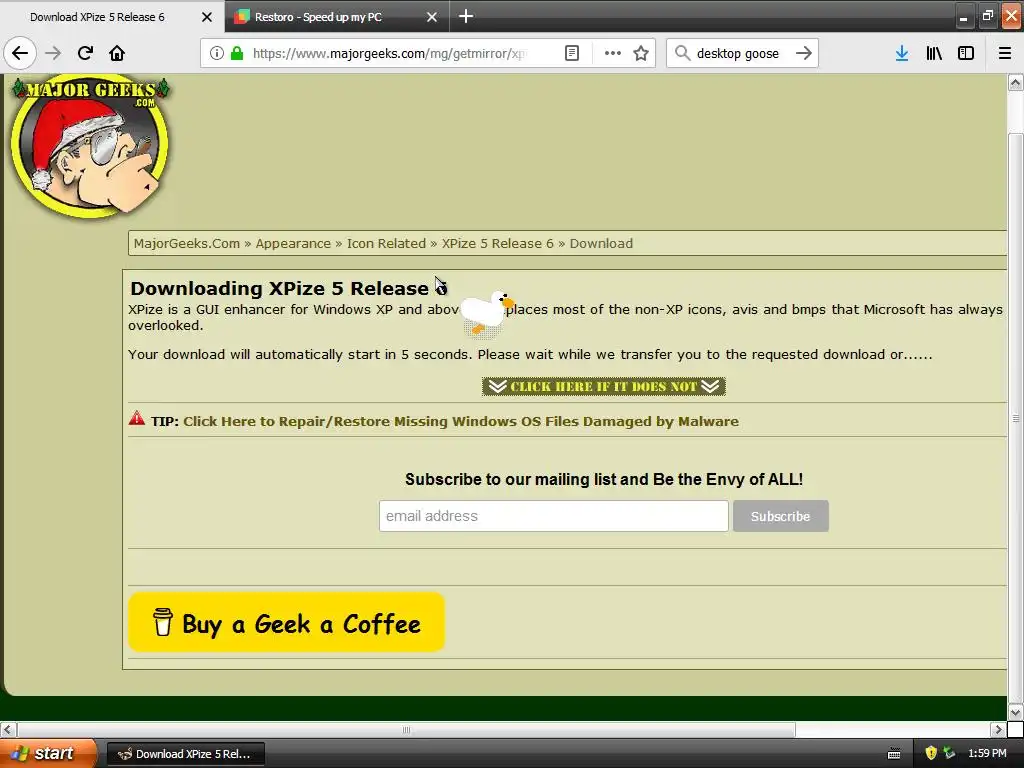Click the forward navigation arrow
The image size is (1024, 768).
click(x=53, y=53)
